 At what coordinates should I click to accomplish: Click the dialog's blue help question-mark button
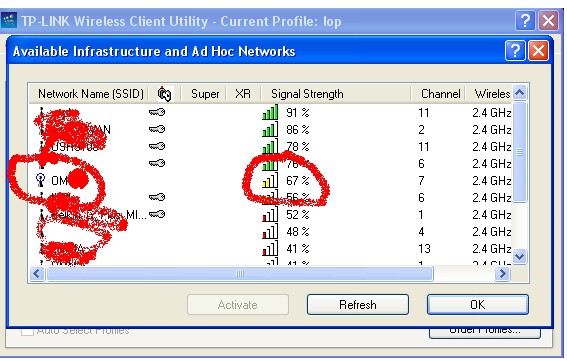tap(515, 51)
